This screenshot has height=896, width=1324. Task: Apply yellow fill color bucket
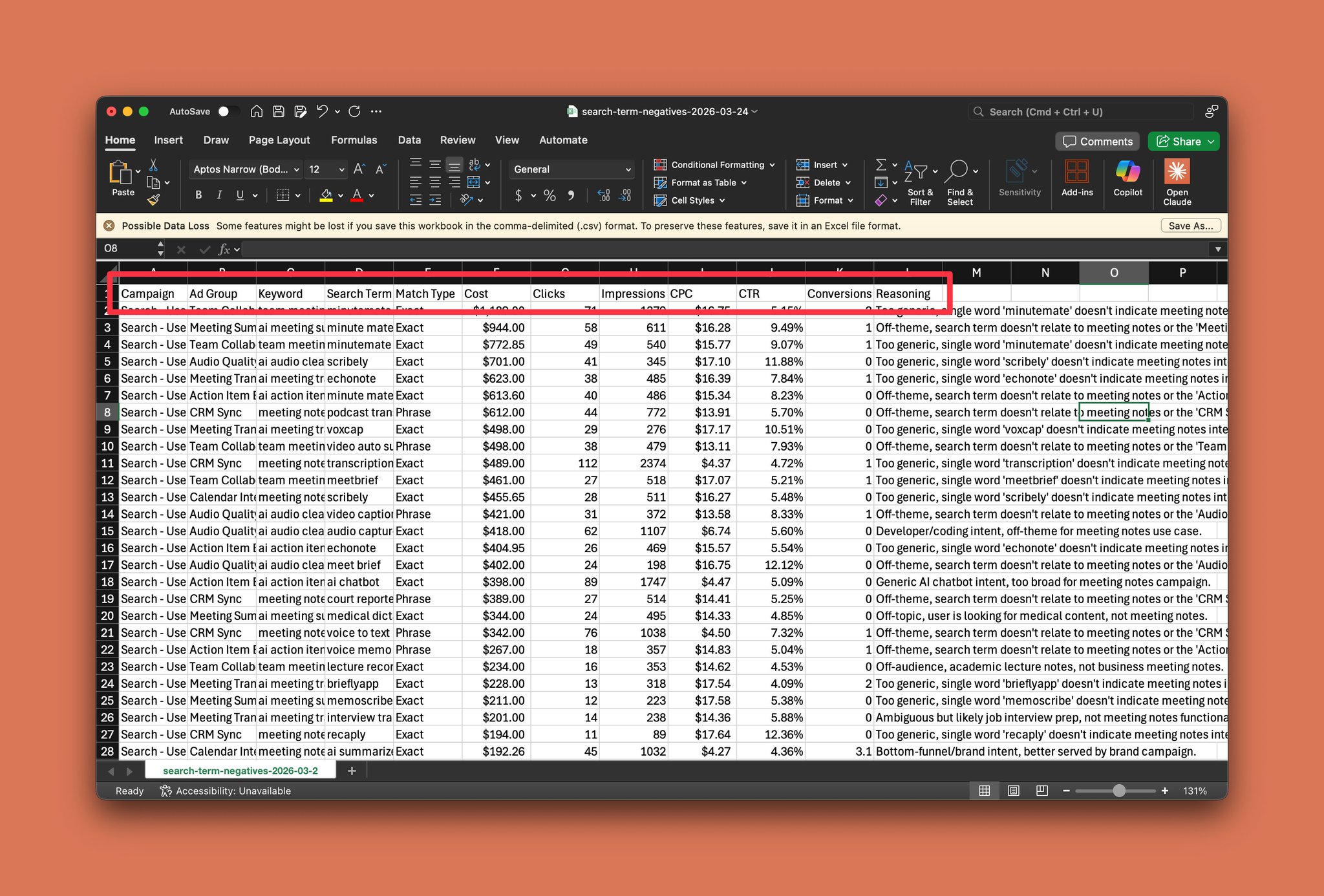point(326,195)
